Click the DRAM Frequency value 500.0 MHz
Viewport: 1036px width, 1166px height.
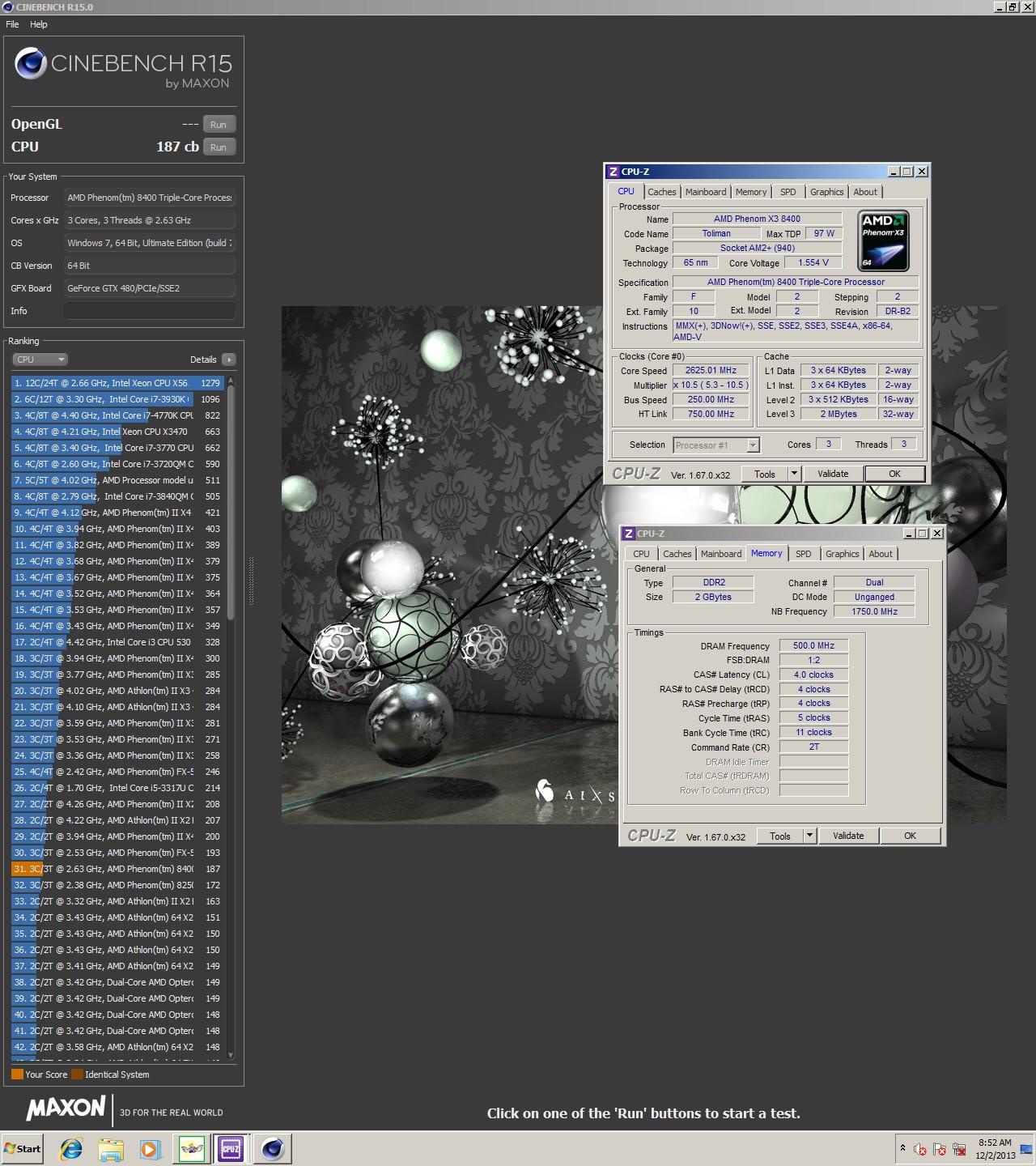(x=813, y=646)
